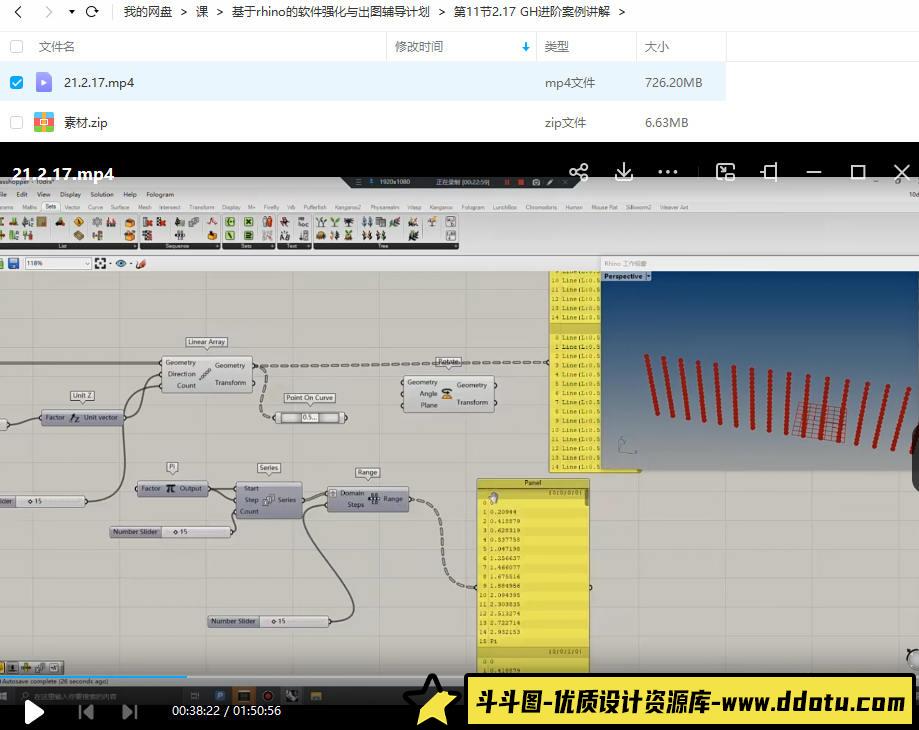Click the zip archive file icon

click(x=44, y=122)
